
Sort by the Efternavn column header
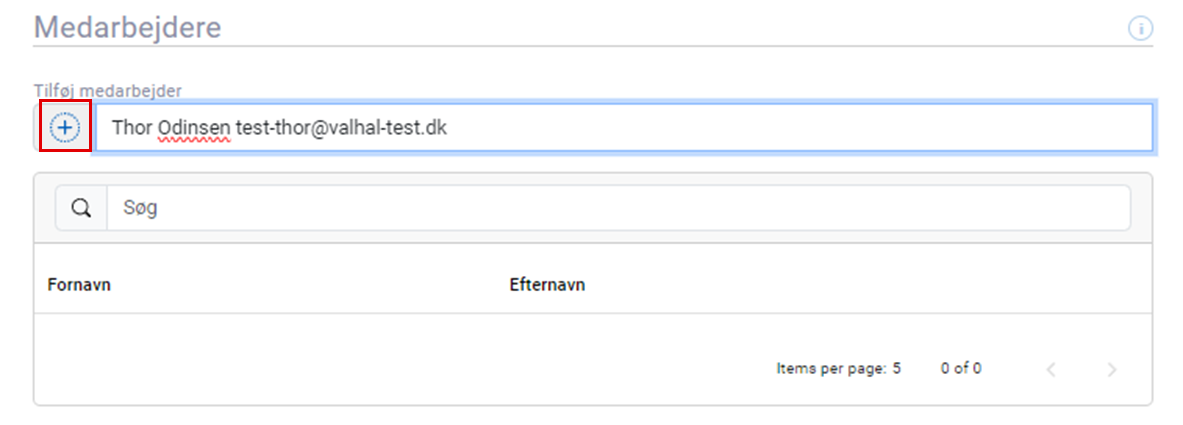pos(547,284)
